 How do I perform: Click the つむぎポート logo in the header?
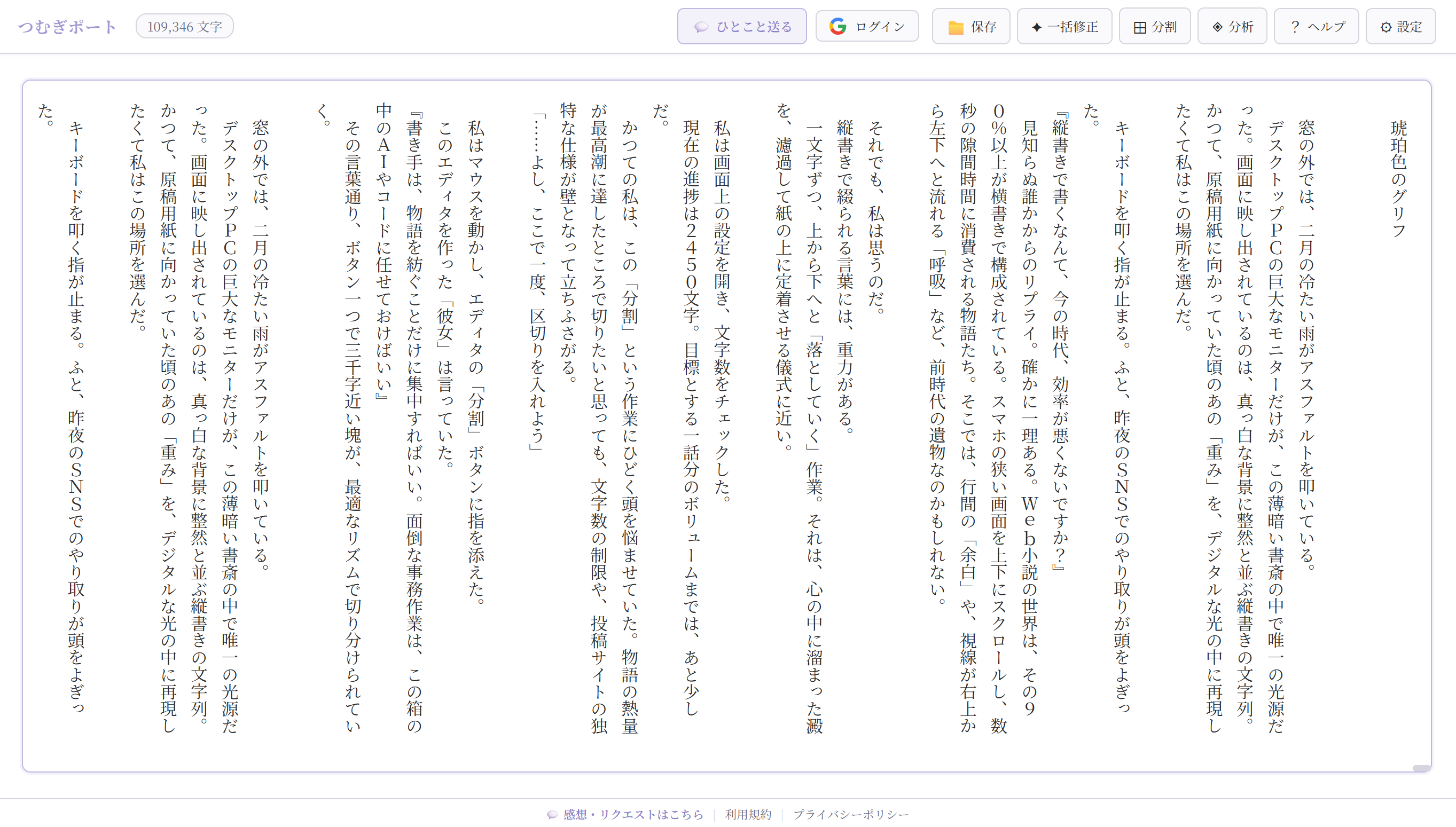(x=66, y=26)
